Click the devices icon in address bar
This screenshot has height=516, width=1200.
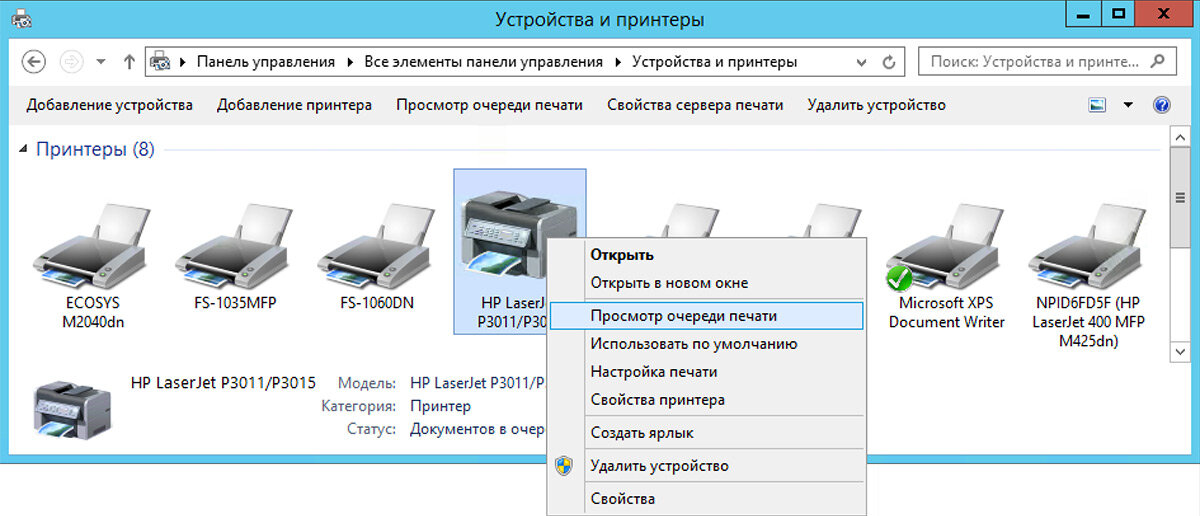click(x=159, y=62)
